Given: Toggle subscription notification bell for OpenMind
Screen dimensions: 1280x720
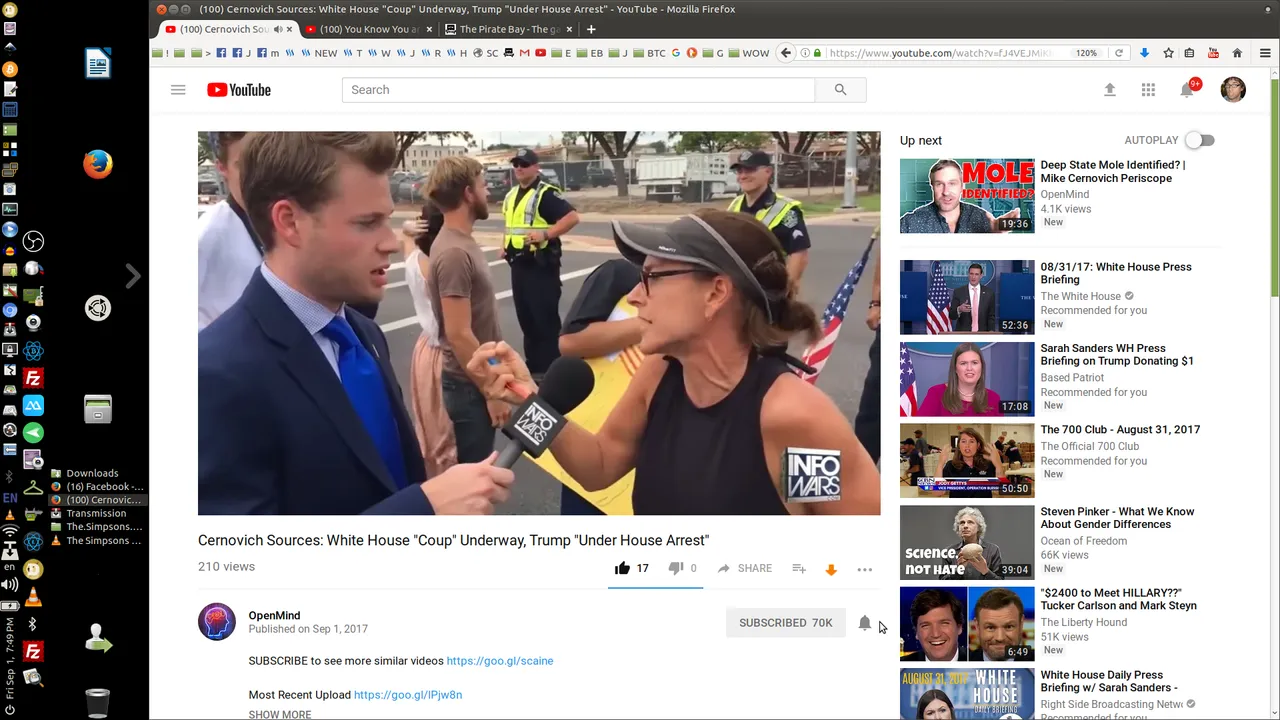Looking at the screenshot, I should click(865, 623).
